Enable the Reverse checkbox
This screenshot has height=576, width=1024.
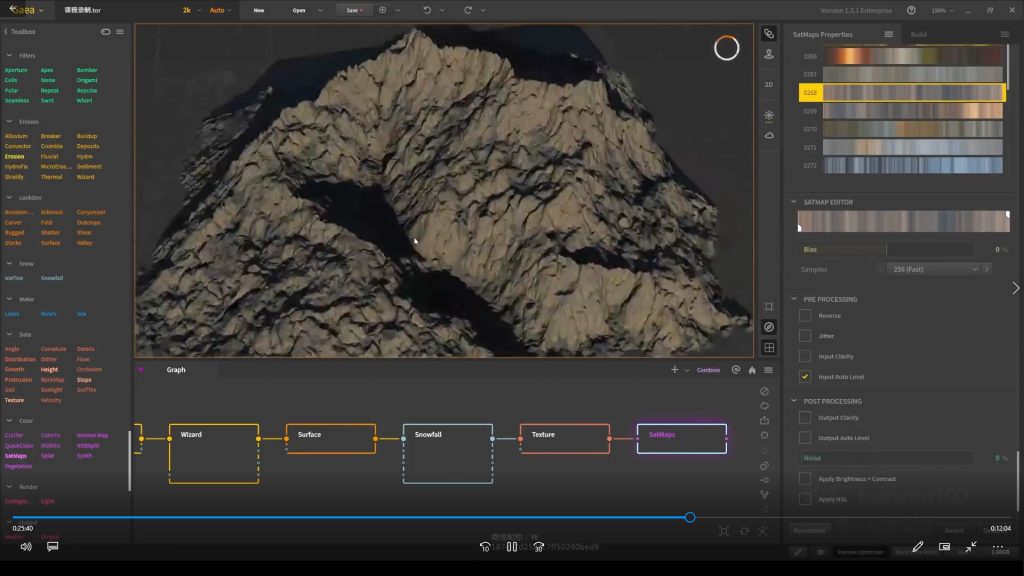(805, 316)
